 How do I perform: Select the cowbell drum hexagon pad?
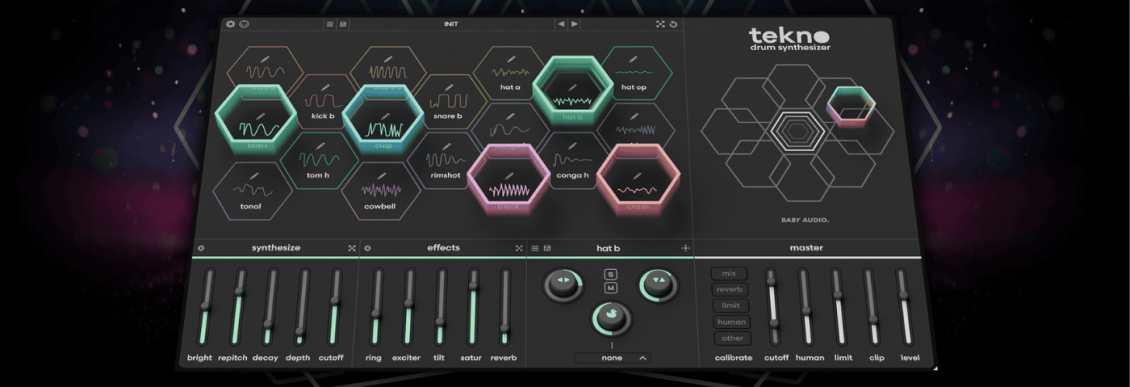pos(380,191)
